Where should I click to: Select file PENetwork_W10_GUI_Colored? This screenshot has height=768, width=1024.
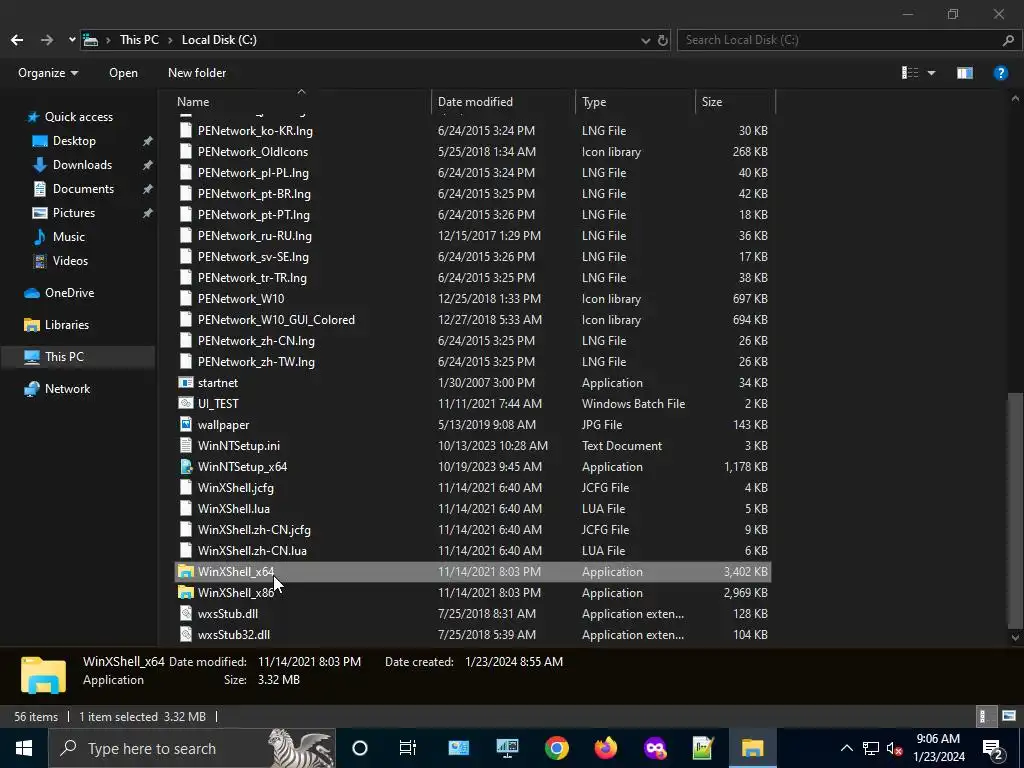276,320
